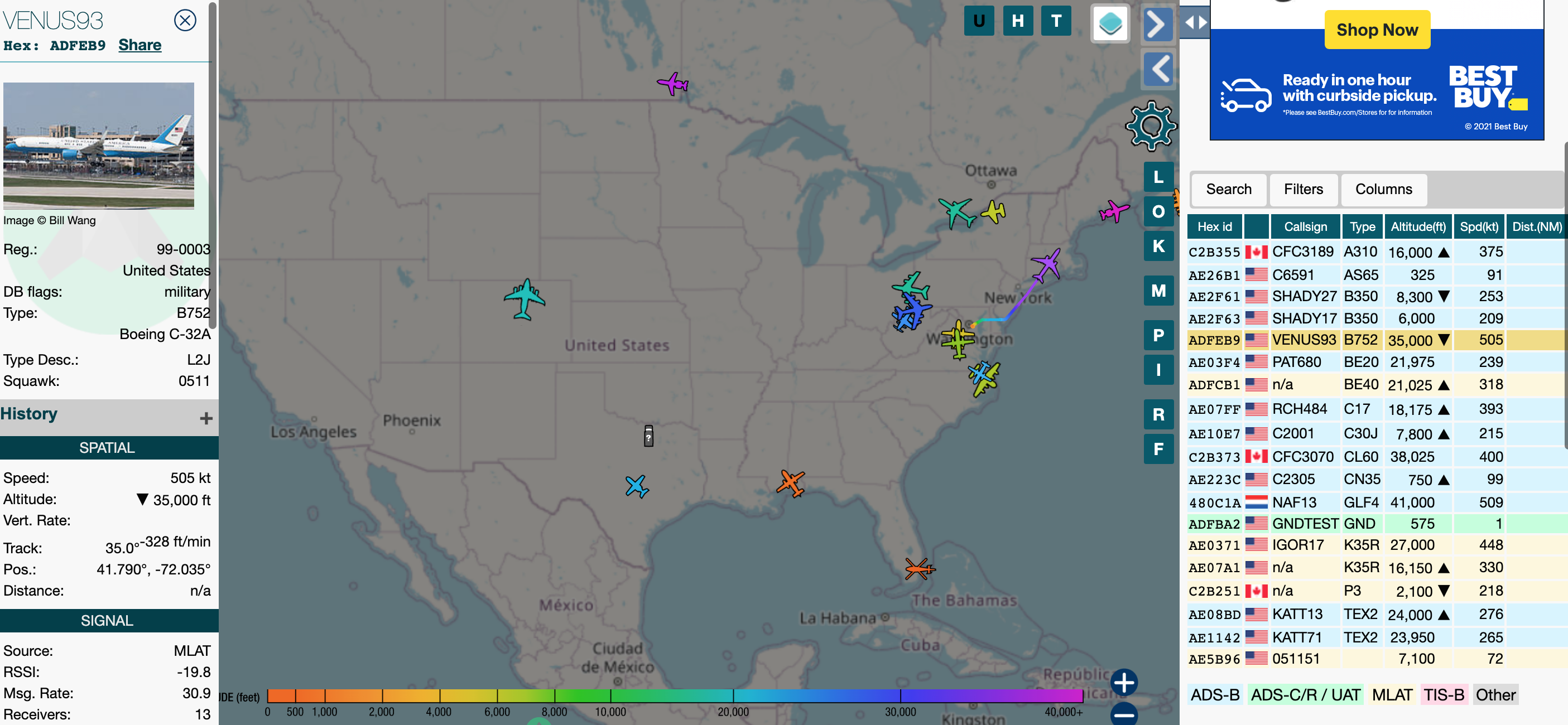1568x725 pixels.
Task: Select the NAF13 GLF4 row
Action: 1377,502
